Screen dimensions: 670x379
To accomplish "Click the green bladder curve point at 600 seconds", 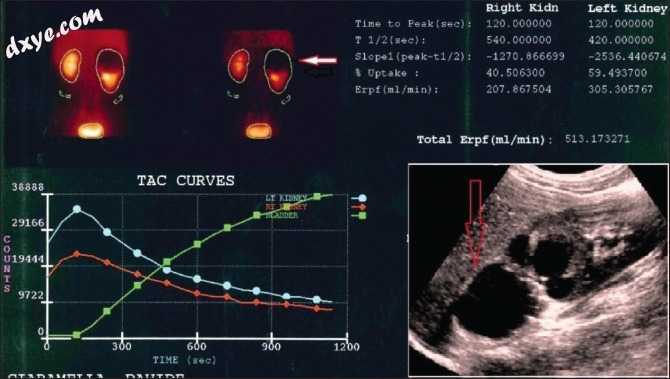I will [197, 244].
